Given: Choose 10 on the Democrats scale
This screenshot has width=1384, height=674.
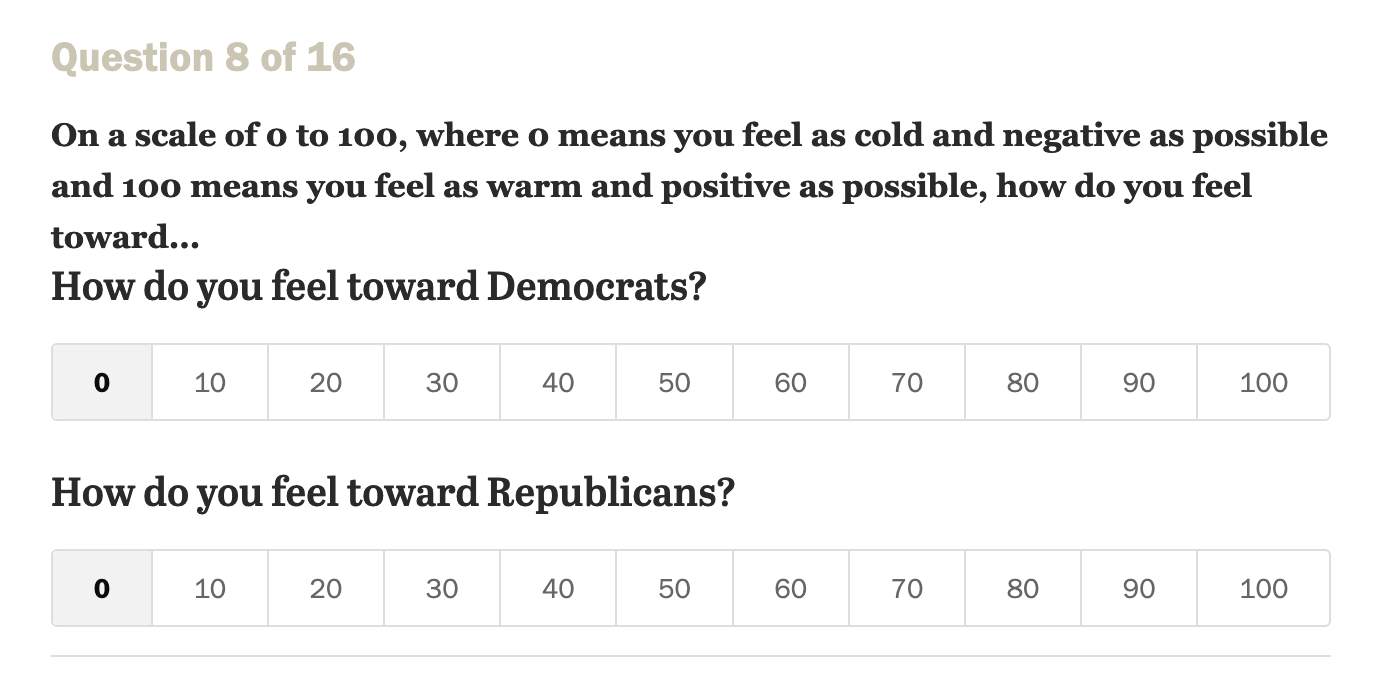Looking at the screenshot, I should pos(210,382).
